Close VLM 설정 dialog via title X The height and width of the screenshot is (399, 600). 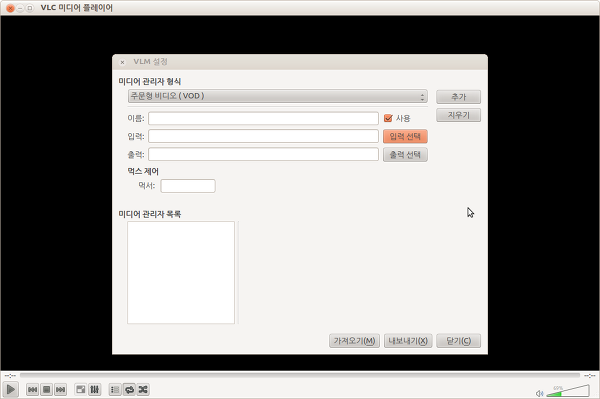(x=122, y=62)
